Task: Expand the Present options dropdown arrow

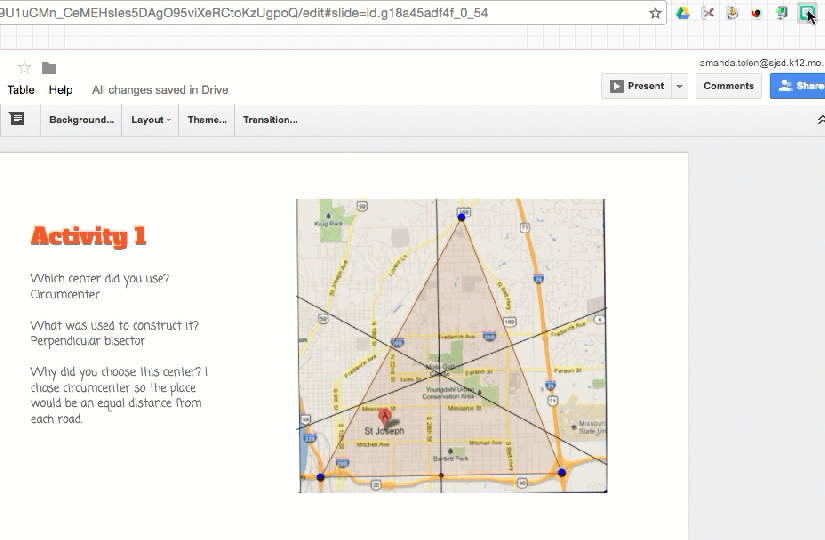Action: click(x=680, y=86)
